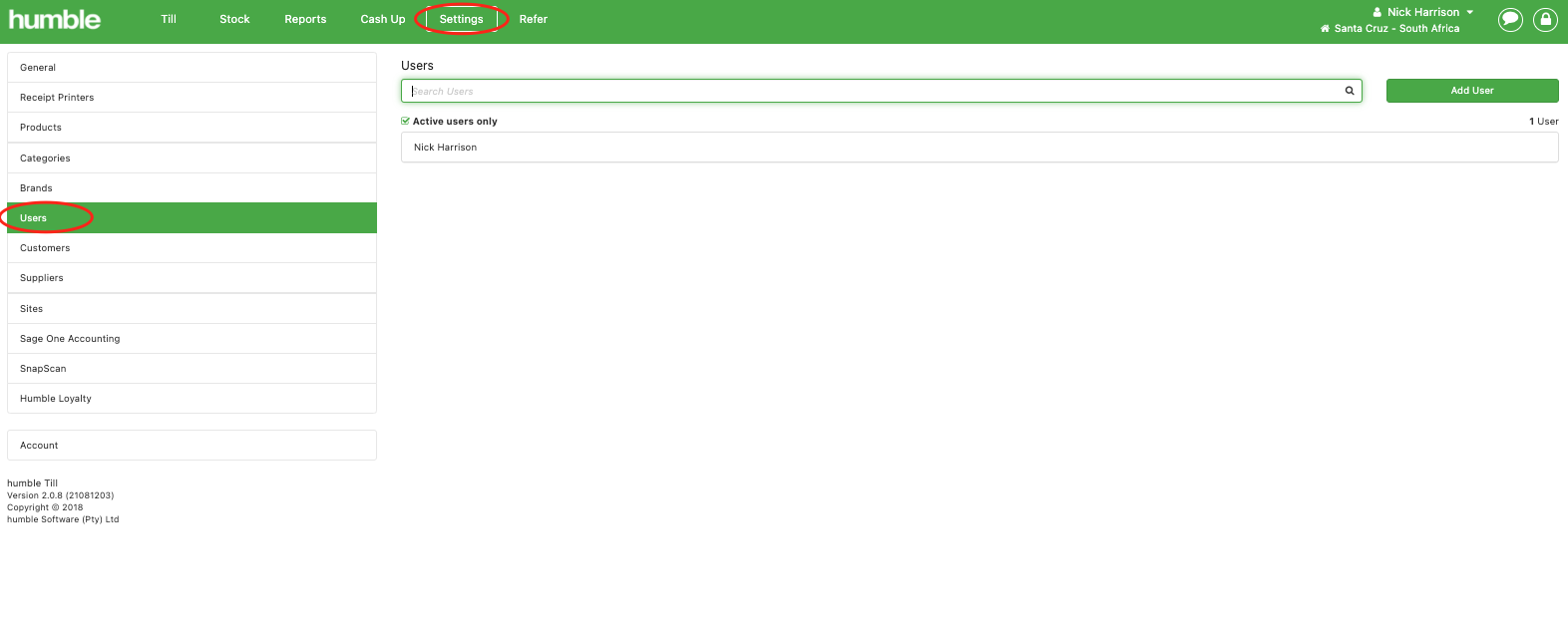Click the lock screen icon

pyautogui.click(x=1545, y=19)
